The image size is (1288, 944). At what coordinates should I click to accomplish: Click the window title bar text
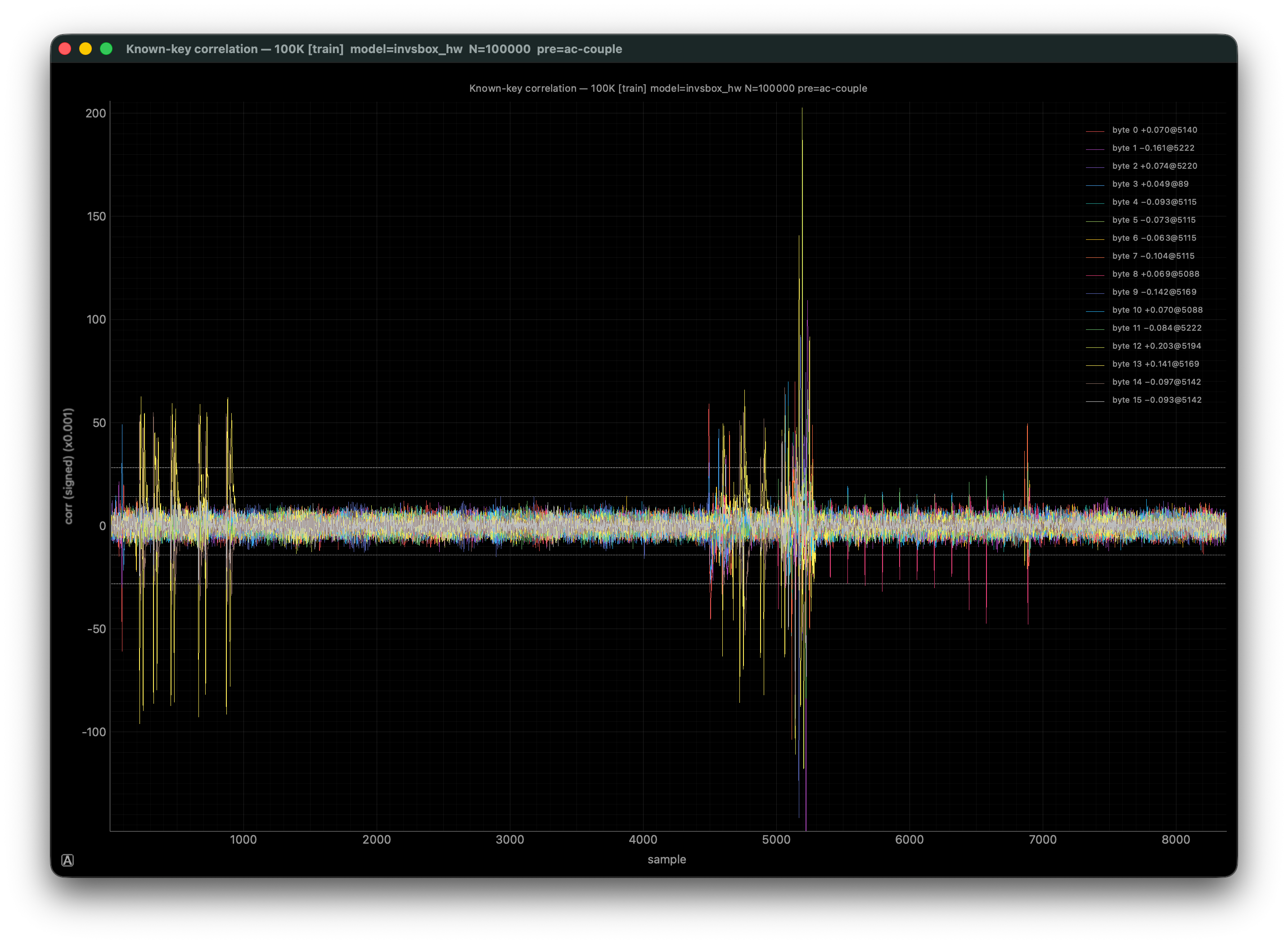coord(374,49)
